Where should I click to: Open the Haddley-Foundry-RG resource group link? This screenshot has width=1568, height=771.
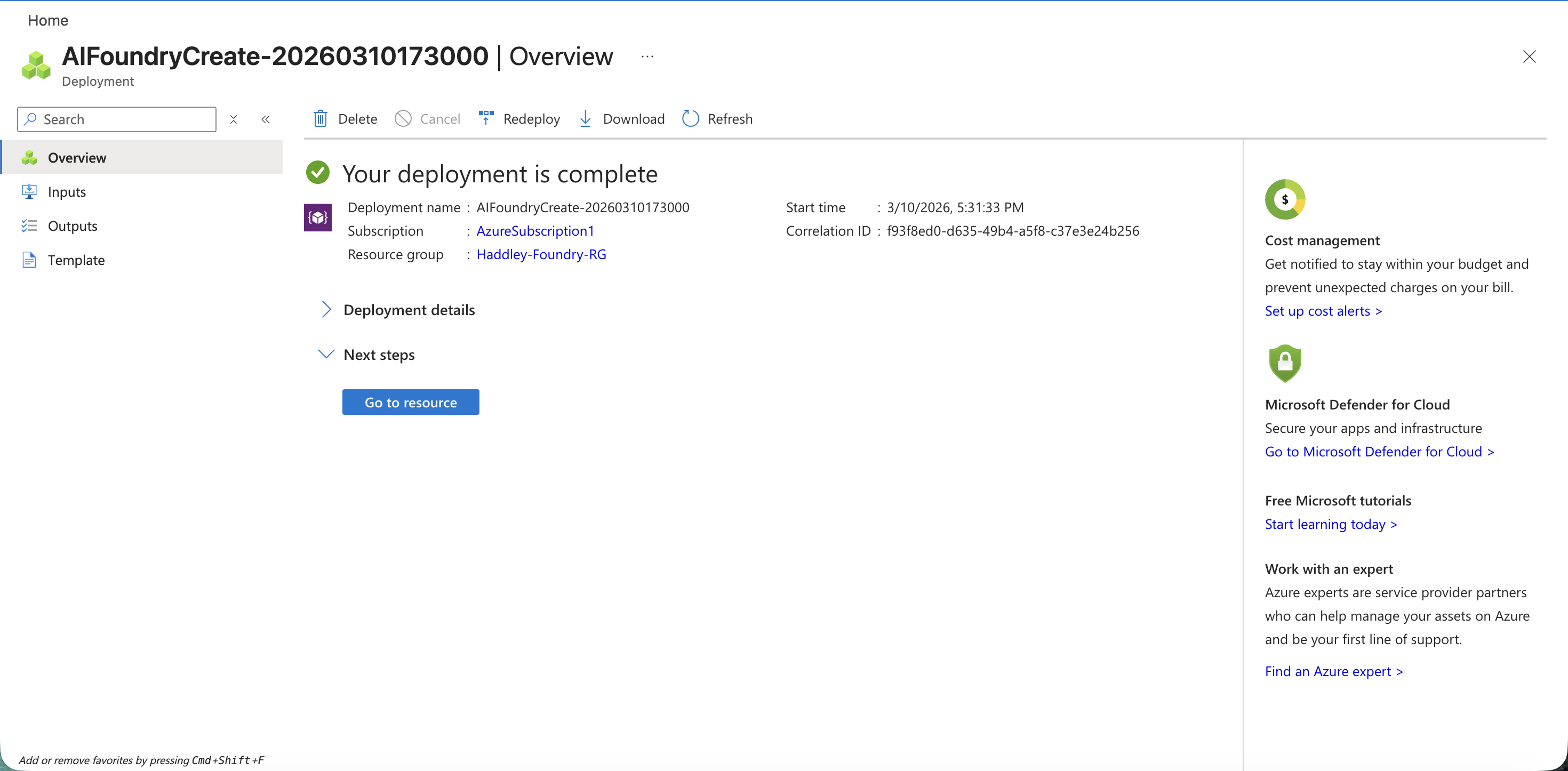pos(540,254)
